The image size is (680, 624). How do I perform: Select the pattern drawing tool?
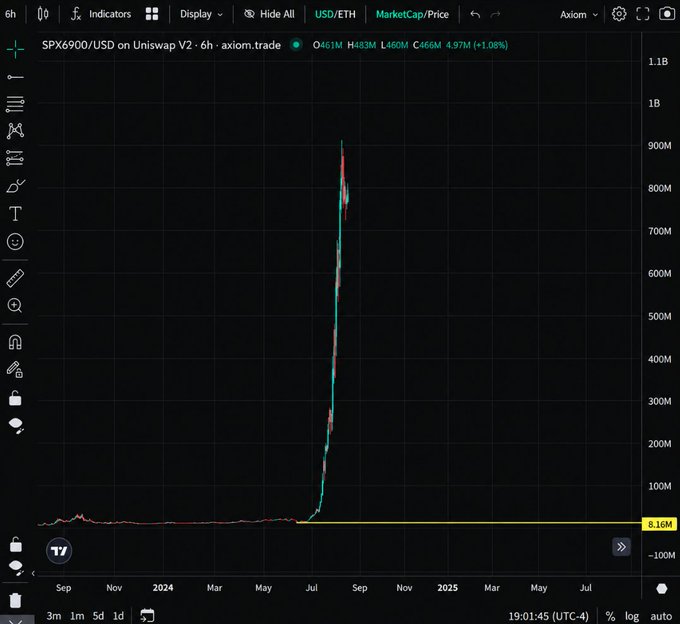[15, 131]
